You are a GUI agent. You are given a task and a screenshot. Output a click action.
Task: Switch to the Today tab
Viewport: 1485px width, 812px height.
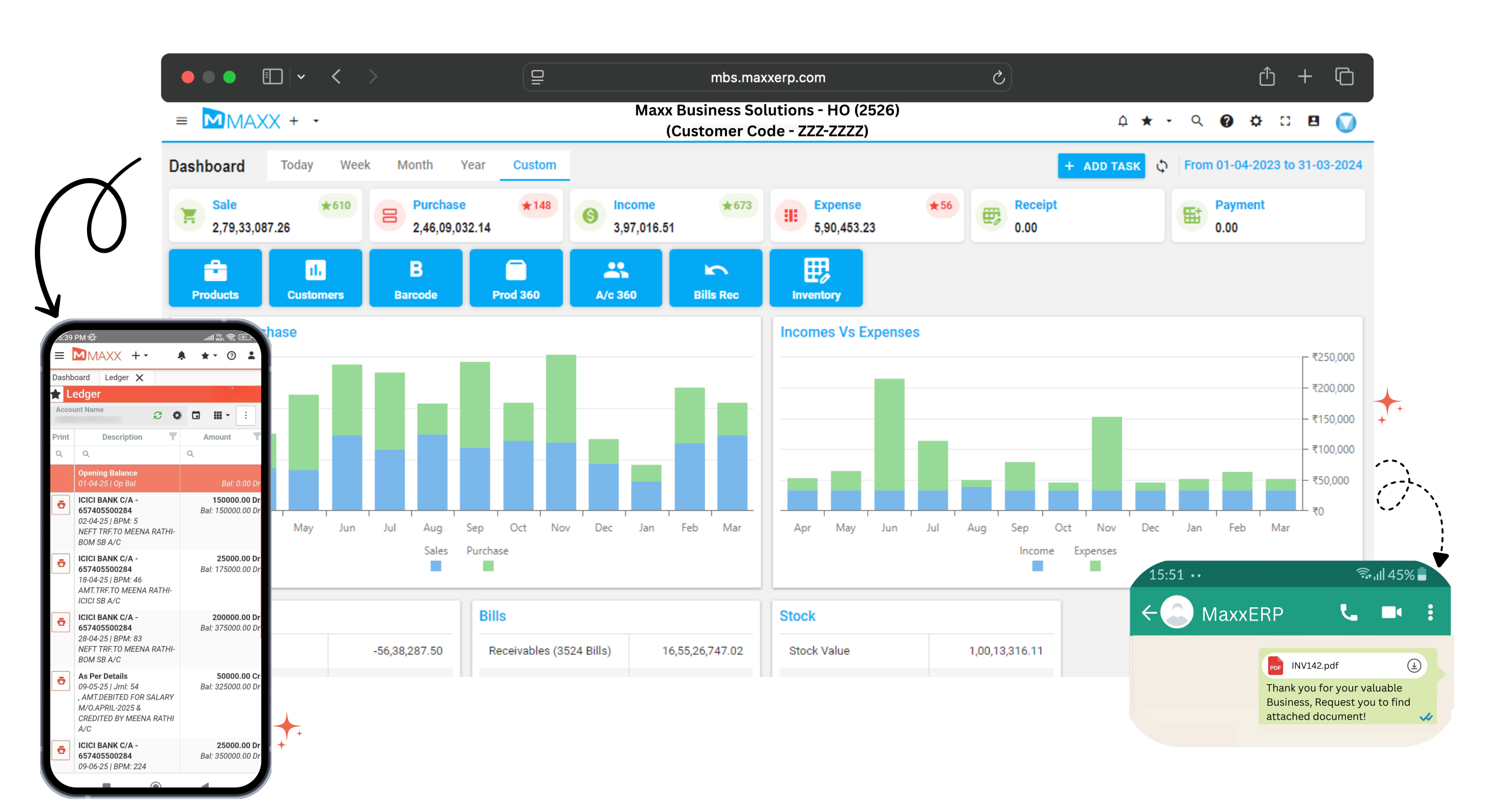tap(296, 165)
